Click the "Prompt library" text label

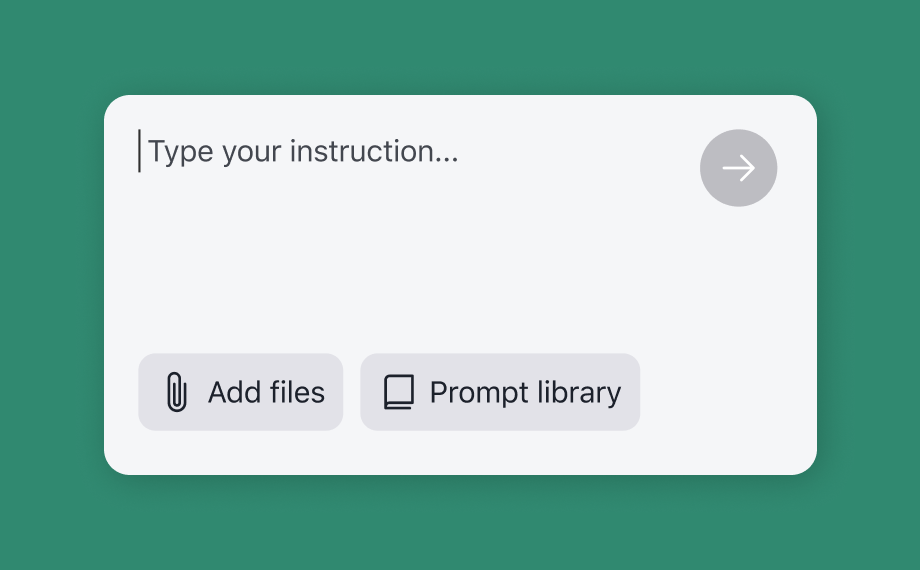coord(525,392)
